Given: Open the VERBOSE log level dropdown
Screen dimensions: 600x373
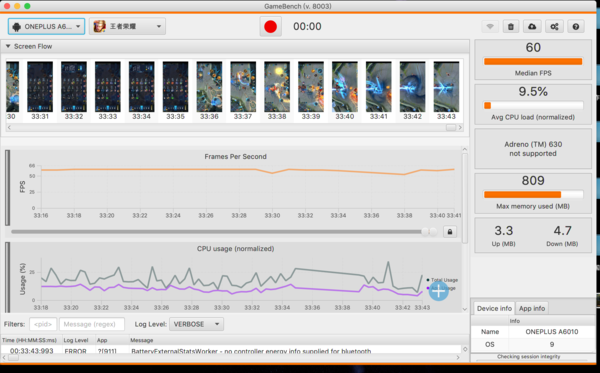Looking at the screenshot, I should pos(196,324).
